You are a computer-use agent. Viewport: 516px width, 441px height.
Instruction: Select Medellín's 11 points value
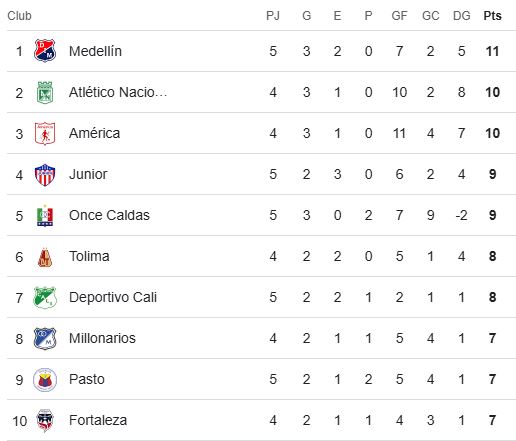click(x=492, y=51)
